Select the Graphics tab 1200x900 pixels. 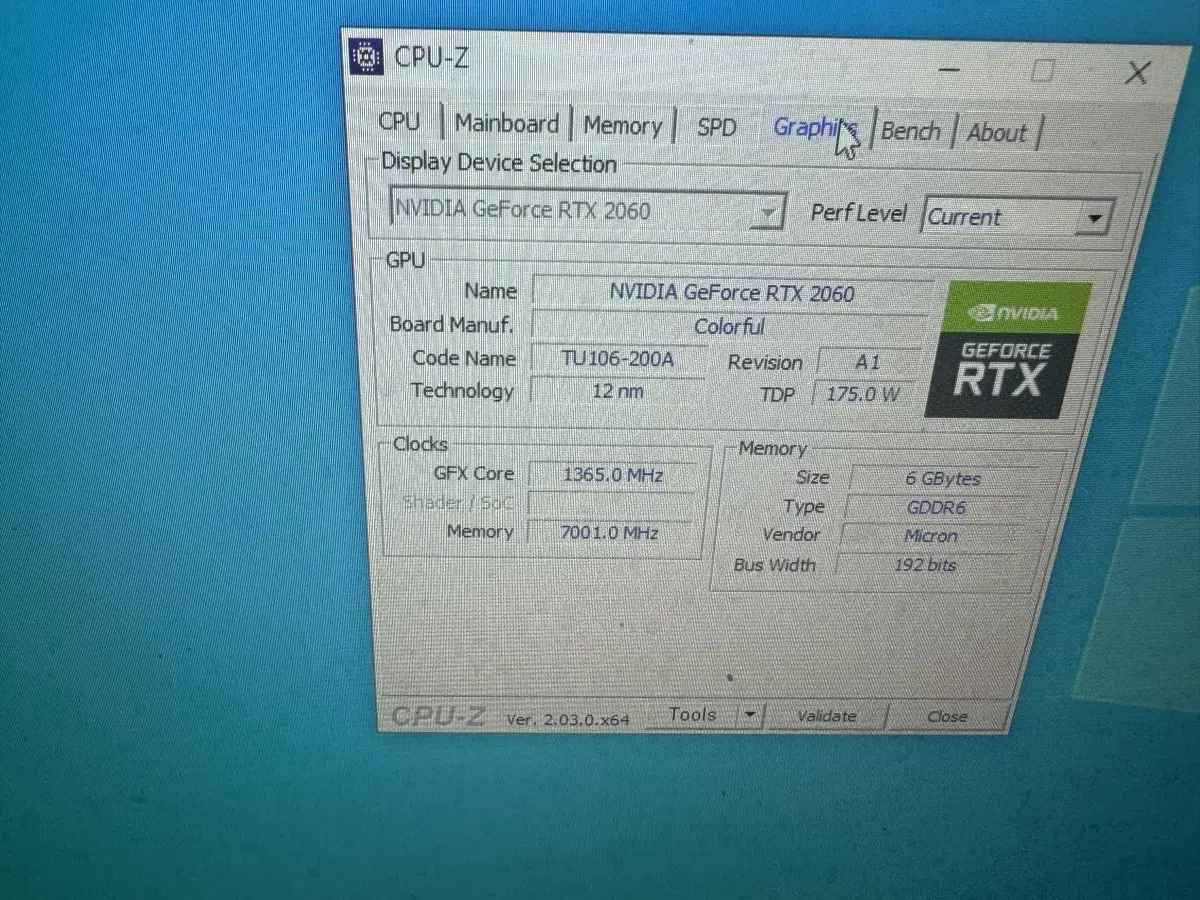click(816, 128)
